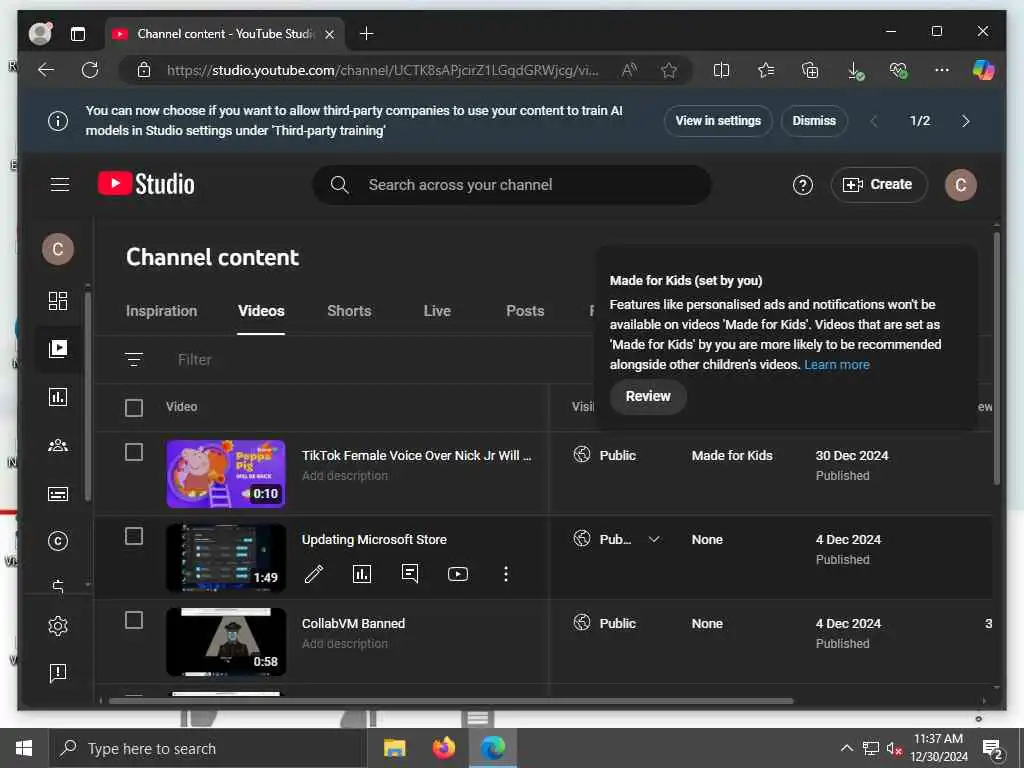The width and height of the screenshot is (1024, 768).
Task: Switch to Posts tab
Action: coord(525,311)
